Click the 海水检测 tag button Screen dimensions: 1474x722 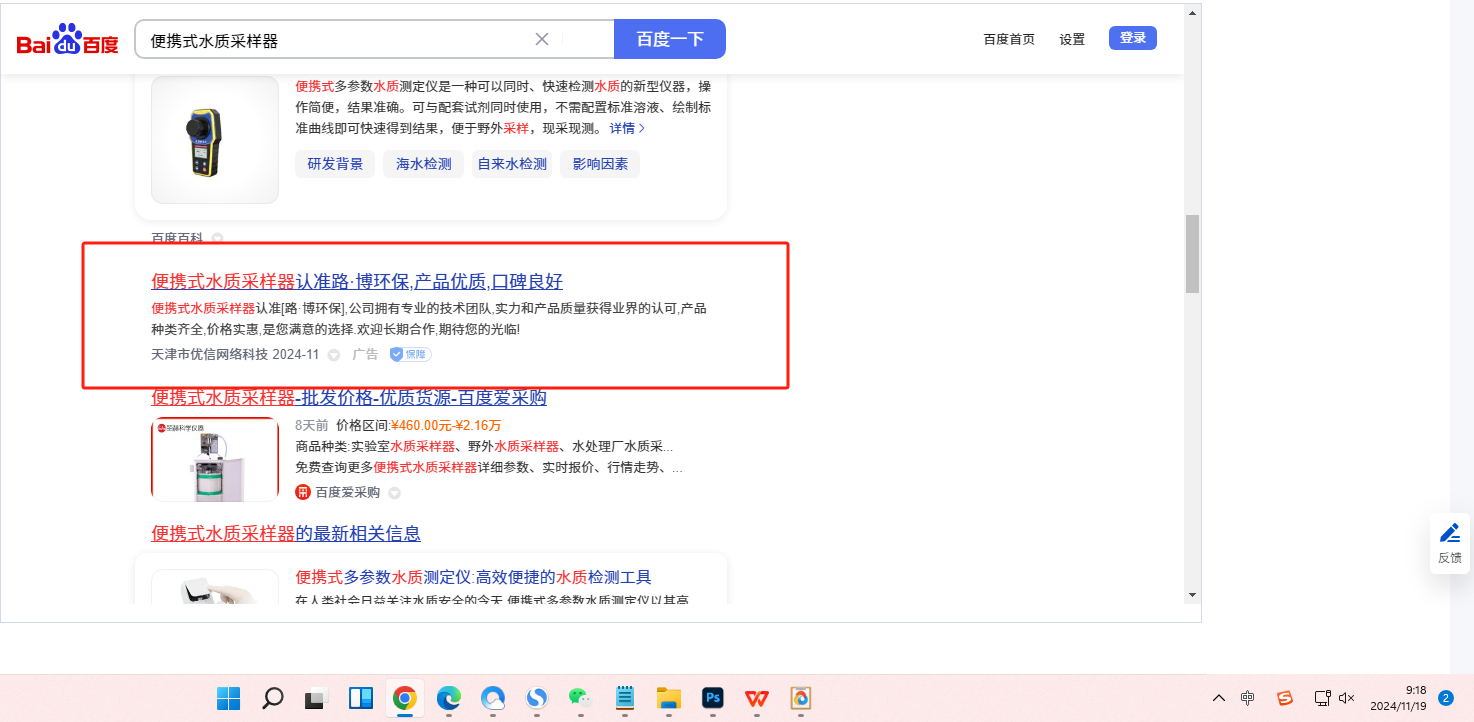coord(423,164)
